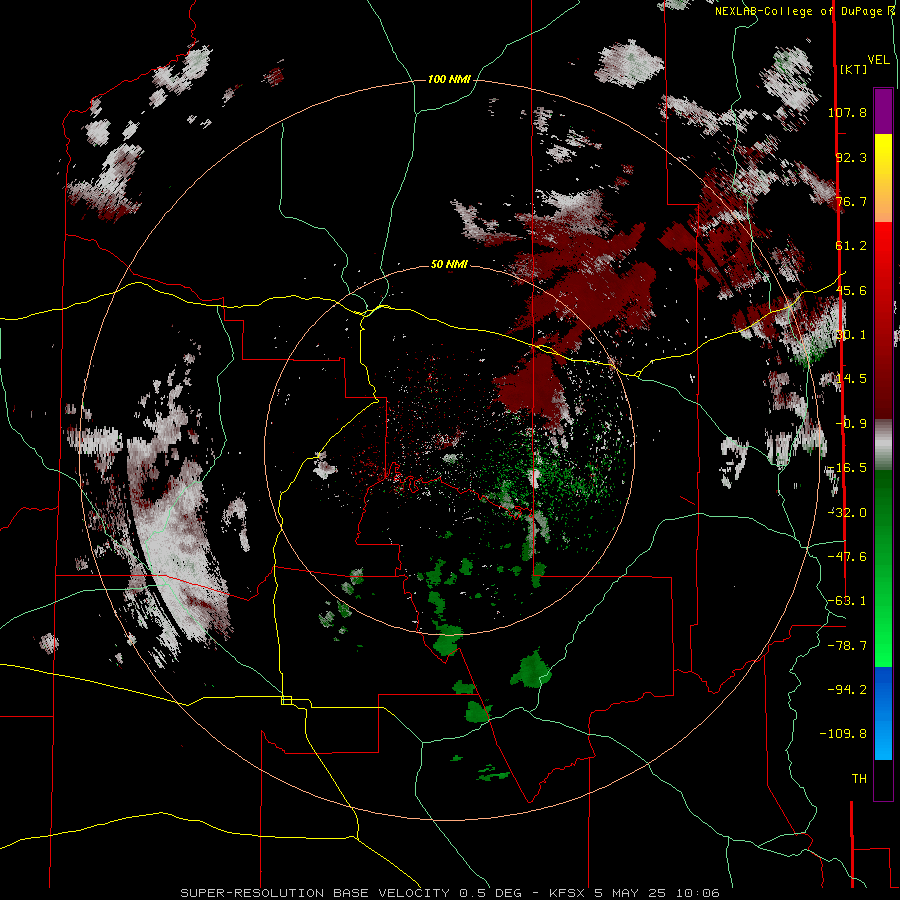Select the 30.1 velocity scale label

(851, 335)
